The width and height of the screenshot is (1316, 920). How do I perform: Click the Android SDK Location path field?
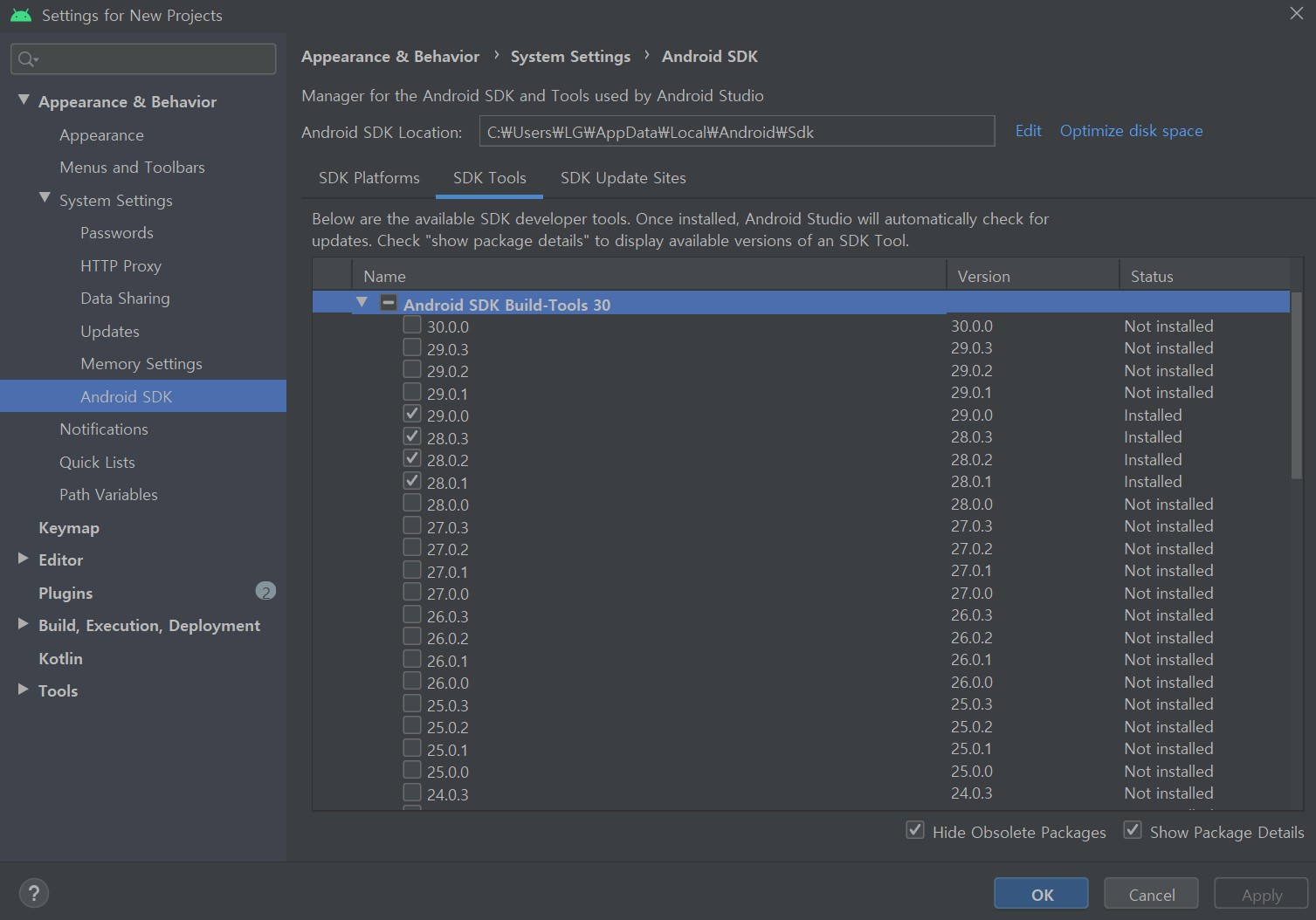click(737, 131)
